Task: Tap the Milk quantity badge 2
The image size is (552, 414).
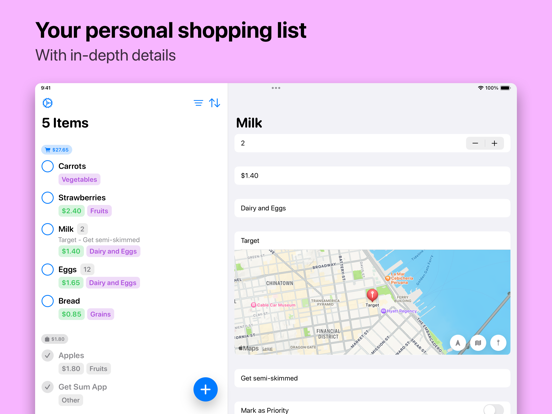Action: 82,229
